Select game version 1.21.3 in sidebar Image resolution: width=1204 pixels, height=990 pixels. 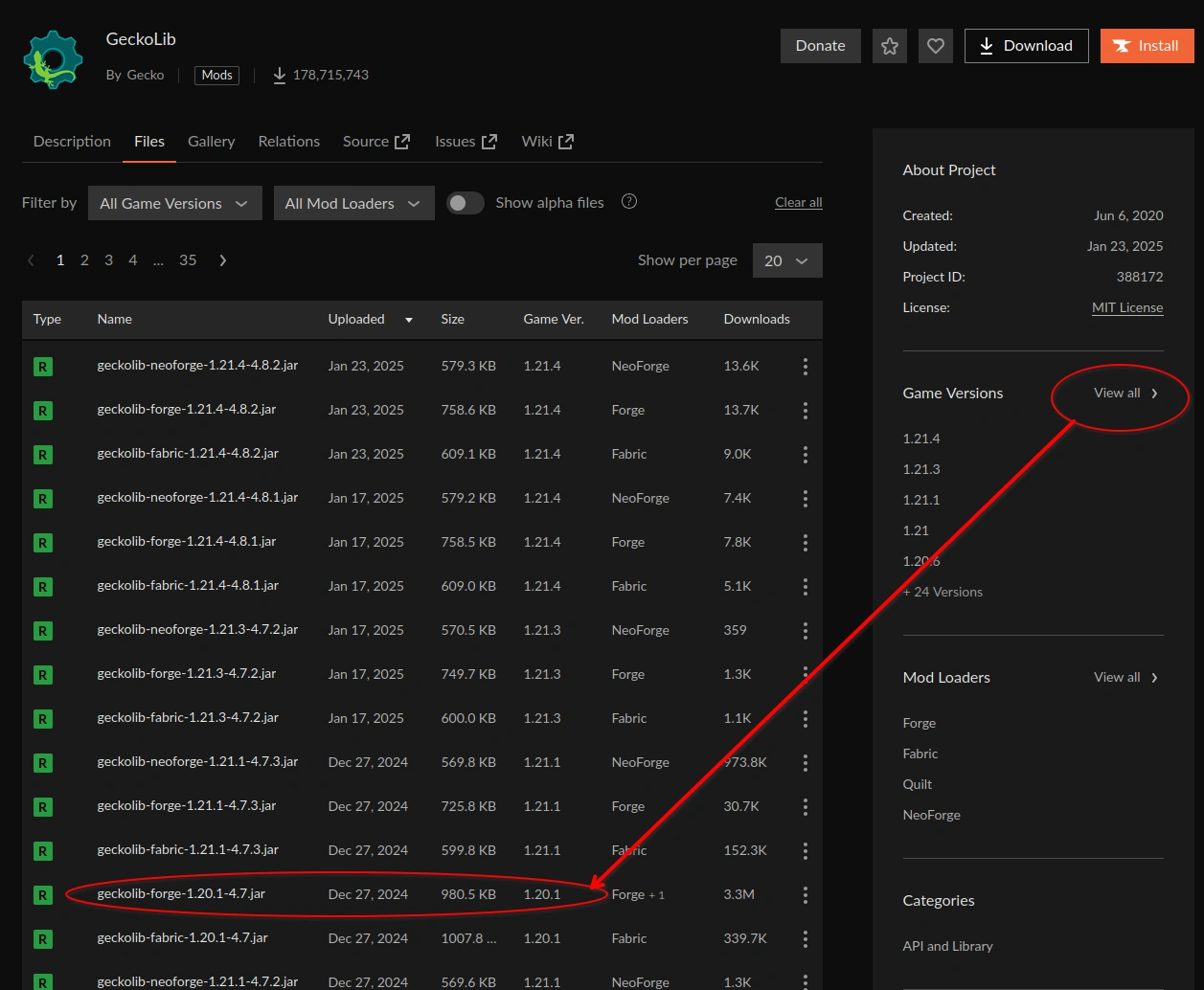pyautogui.click(x=921, y=469)
